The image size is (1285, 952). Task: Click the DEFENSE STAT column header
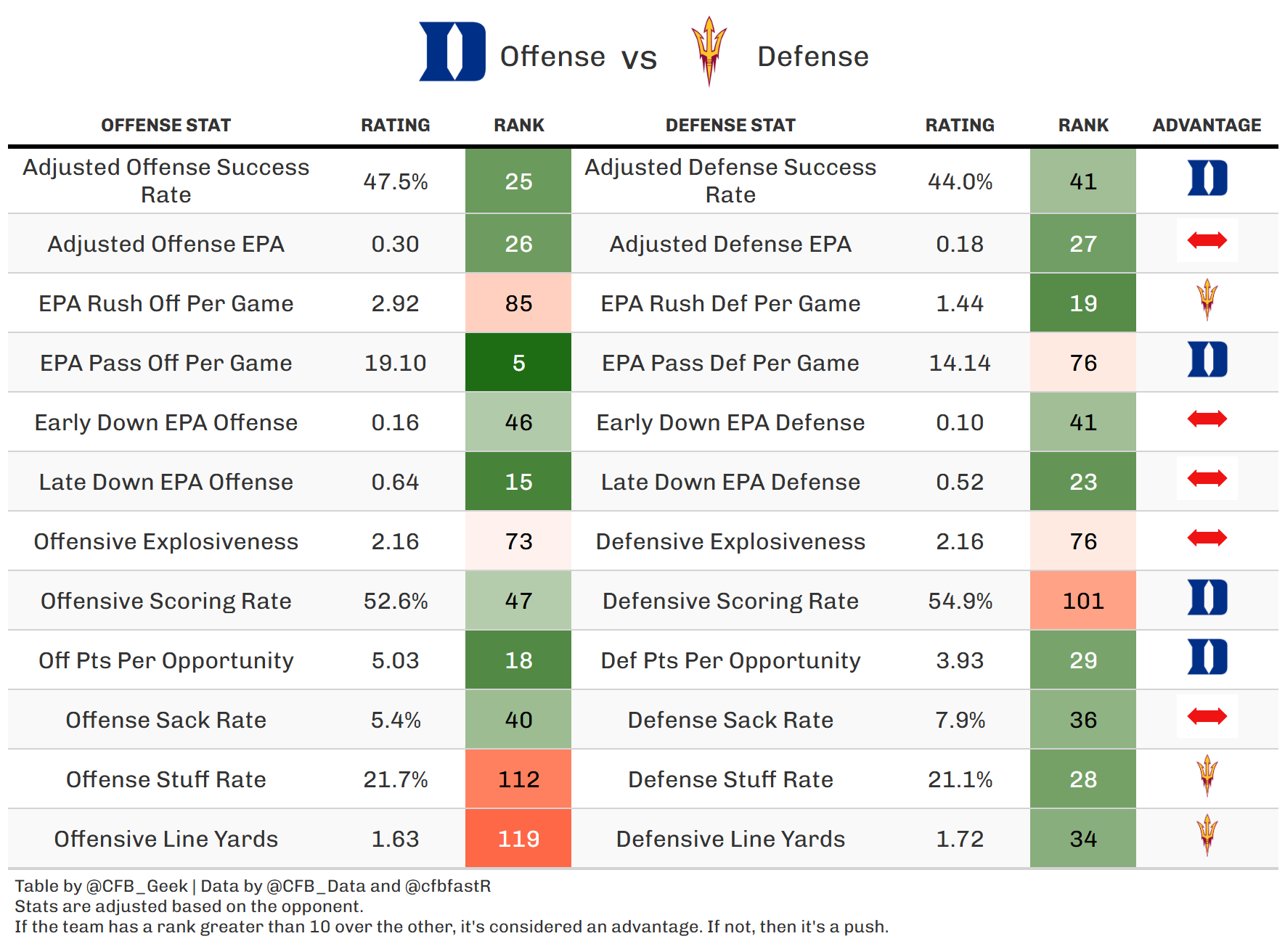pos(730,126)
